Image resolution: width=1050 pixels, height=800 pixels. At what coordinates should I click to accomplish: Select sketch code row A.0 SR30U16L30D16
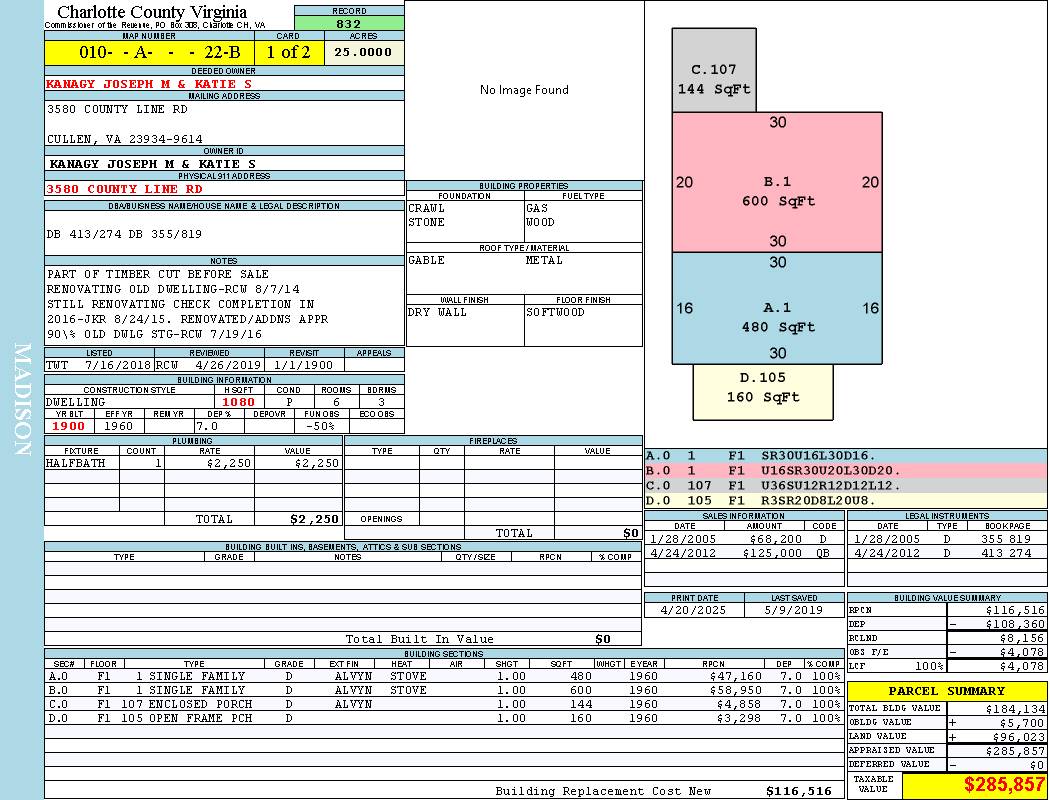(845, 456)
